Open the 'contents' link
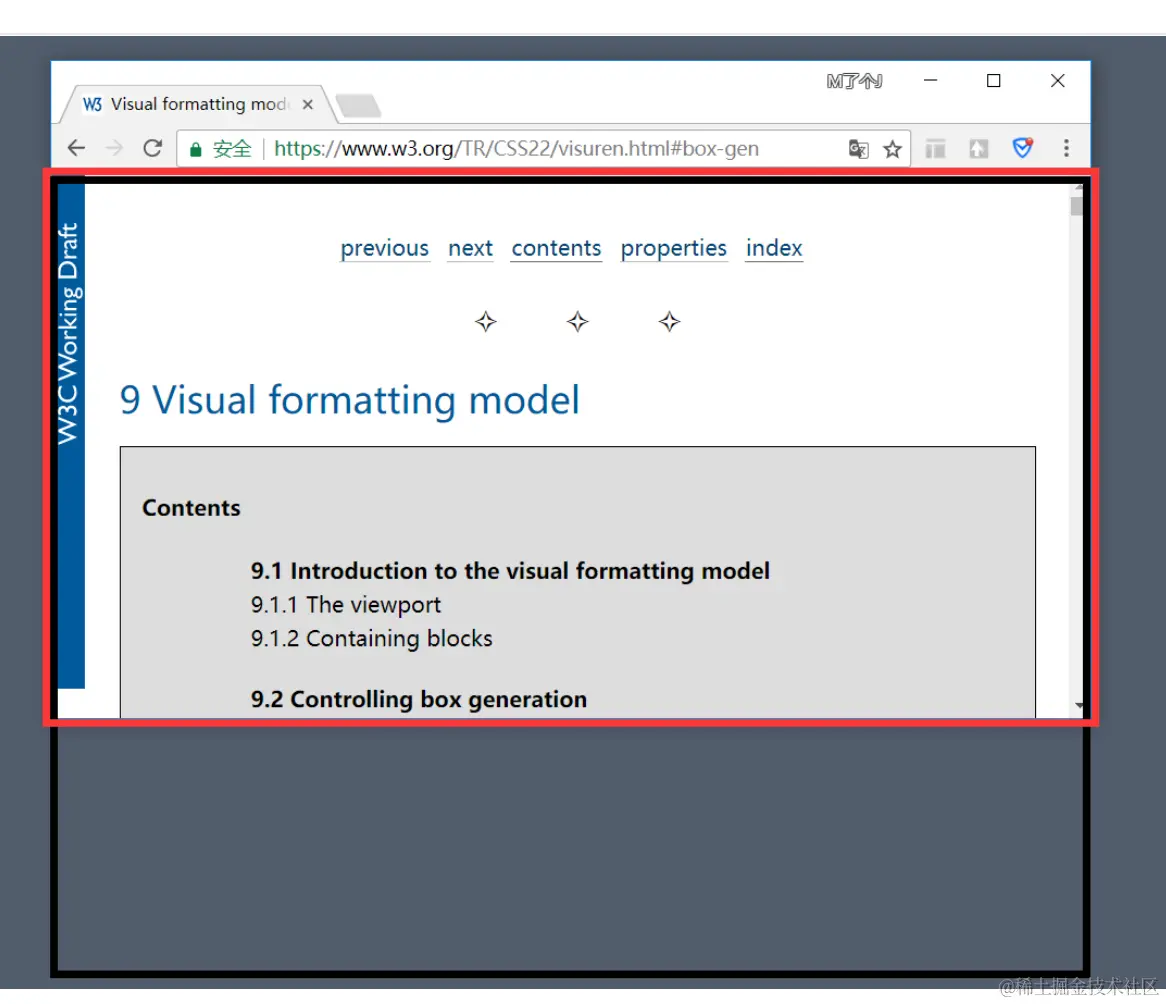Image resolution: width=1166 pixels, height=1004 pixels. click(x=555, y=248)
